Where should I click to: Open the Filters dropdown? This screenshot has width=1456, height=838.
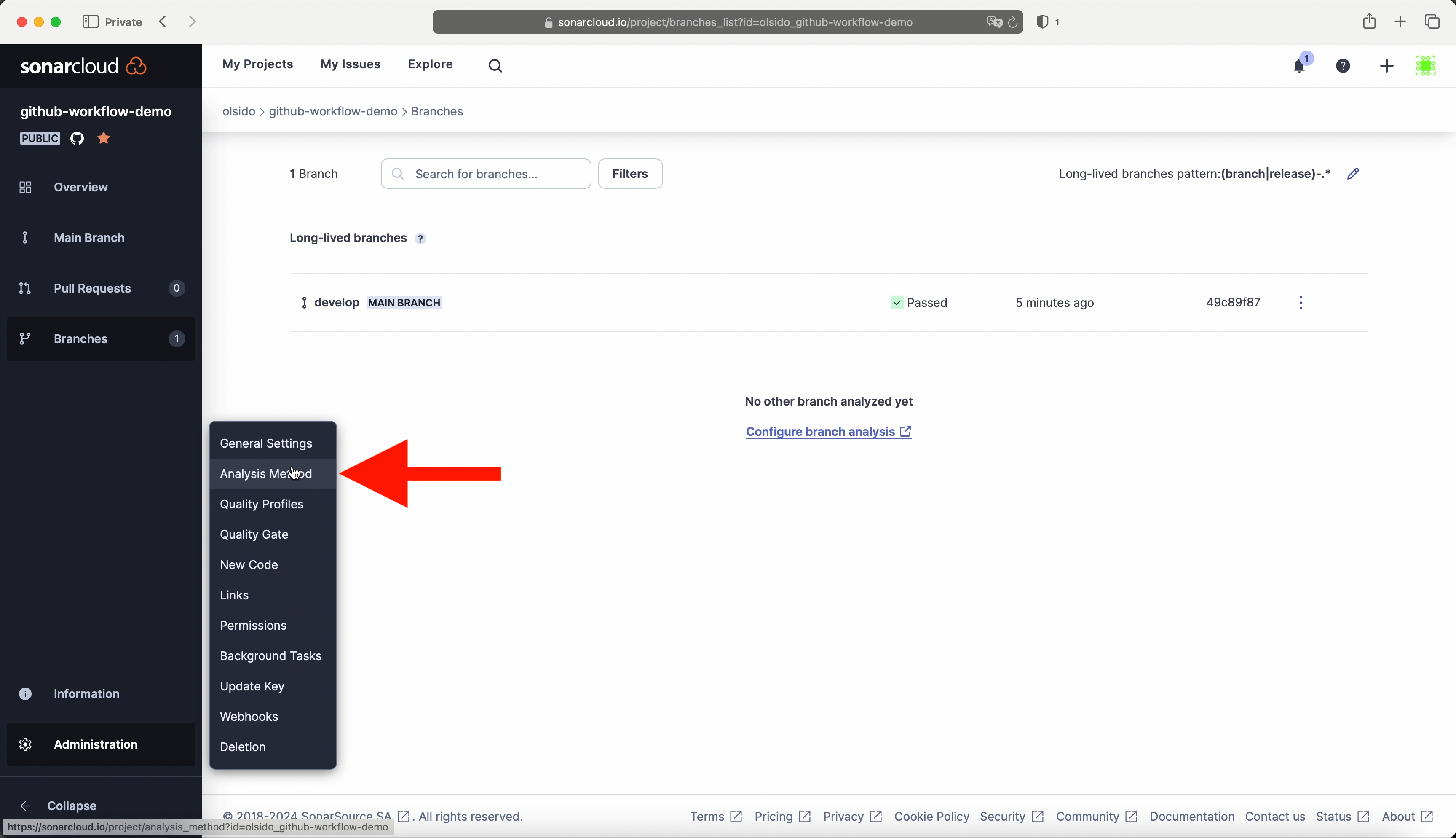click(x=630, y=174)
